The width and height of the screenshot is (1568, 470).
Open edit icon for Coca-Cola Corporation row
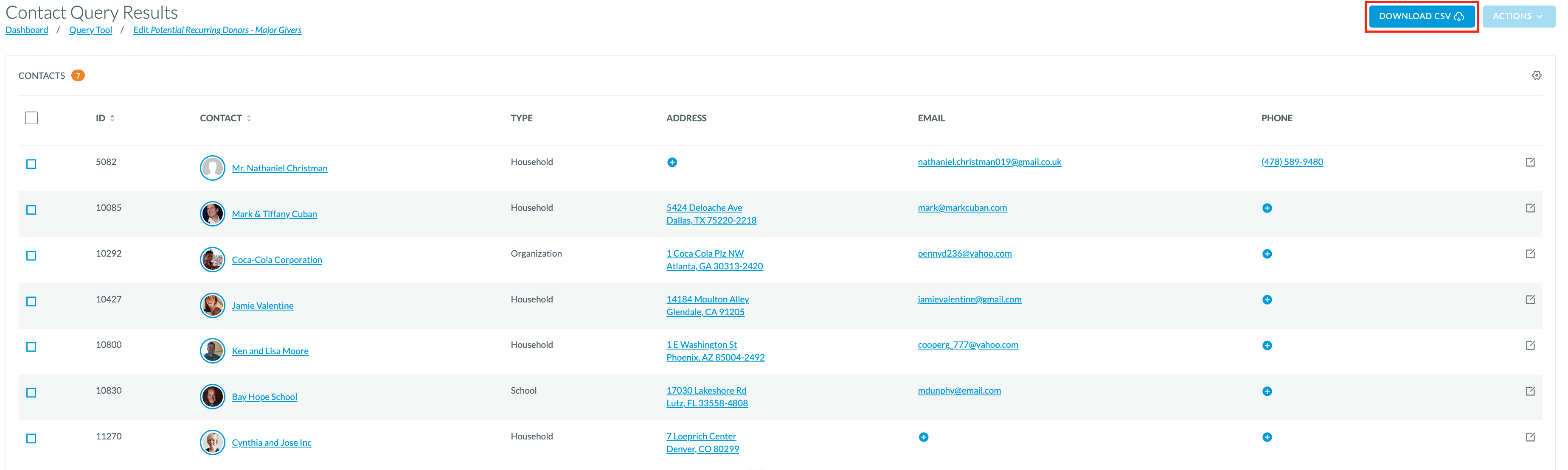(x=1530, y=254)
